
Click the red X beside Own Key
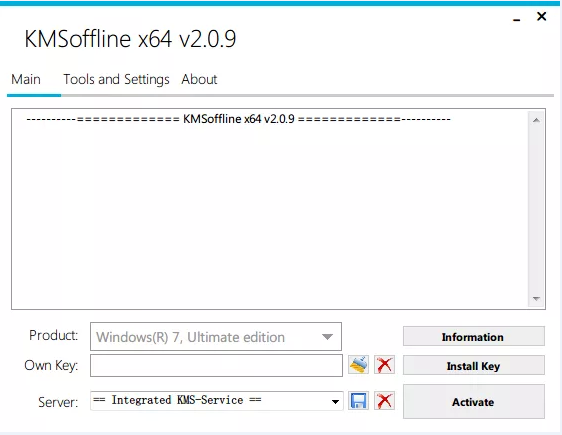[x=384, y=365]
